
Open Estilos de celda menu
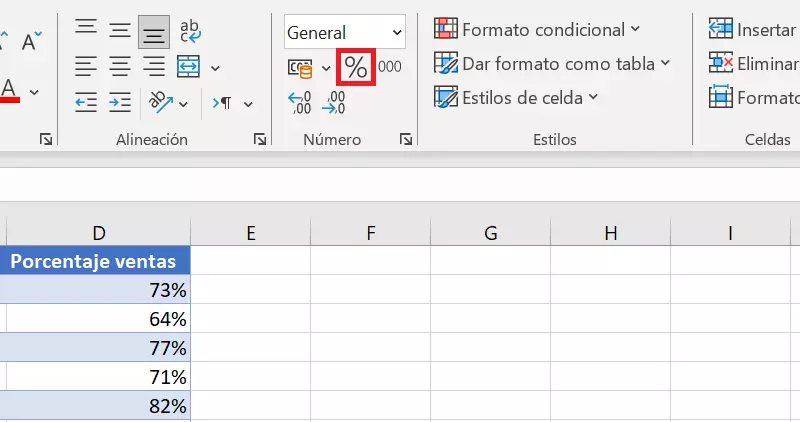coord(516,97)
